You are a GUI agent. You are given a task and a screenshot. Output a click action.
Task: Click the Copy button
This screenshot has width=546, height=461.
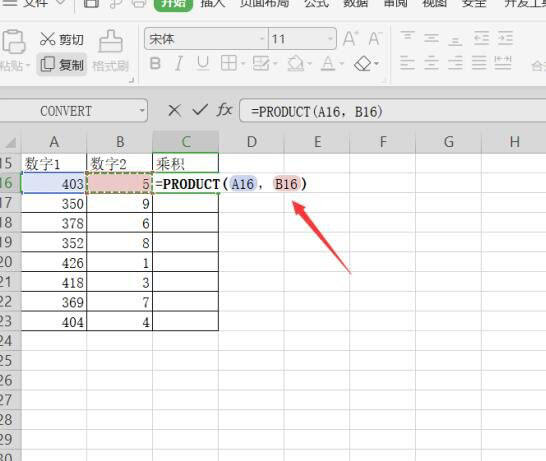pos(62,65)
